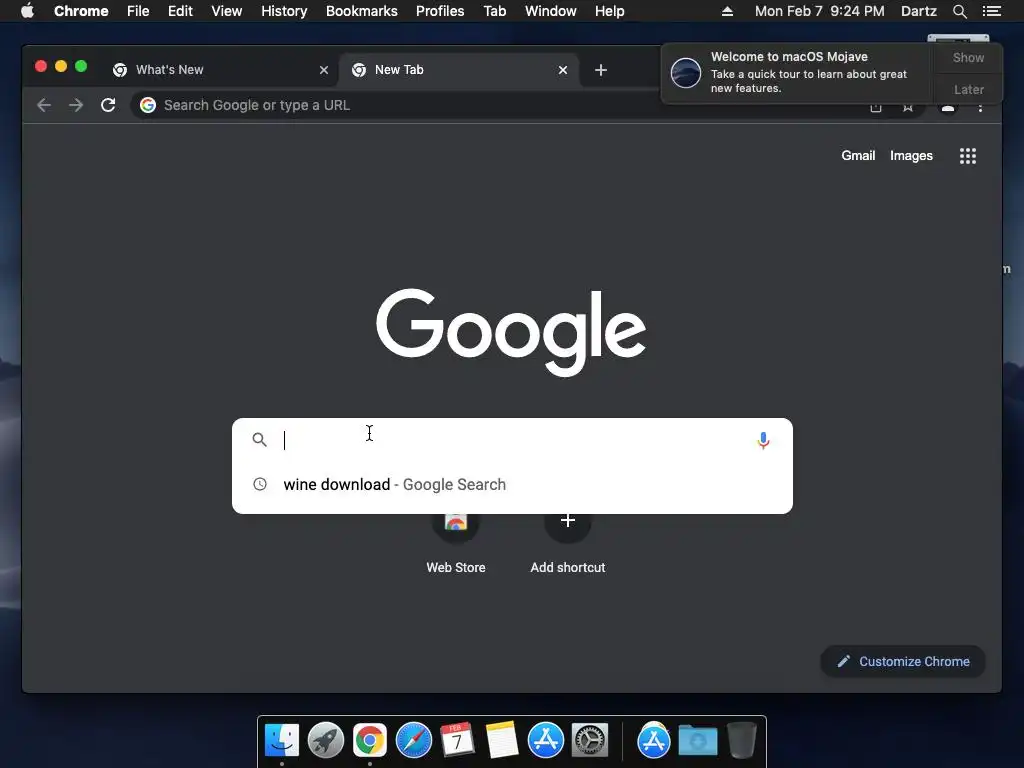Open the View menu

227,11
